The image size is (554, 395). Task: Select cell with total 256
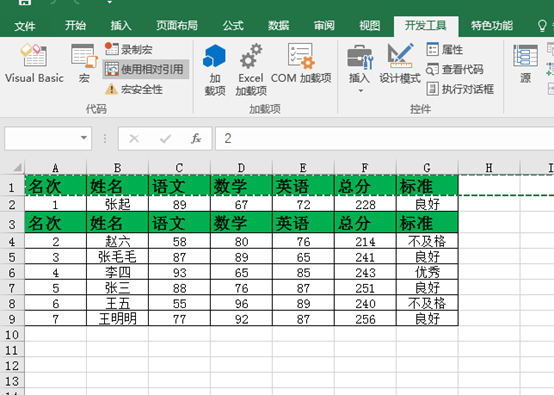[365, 319]
